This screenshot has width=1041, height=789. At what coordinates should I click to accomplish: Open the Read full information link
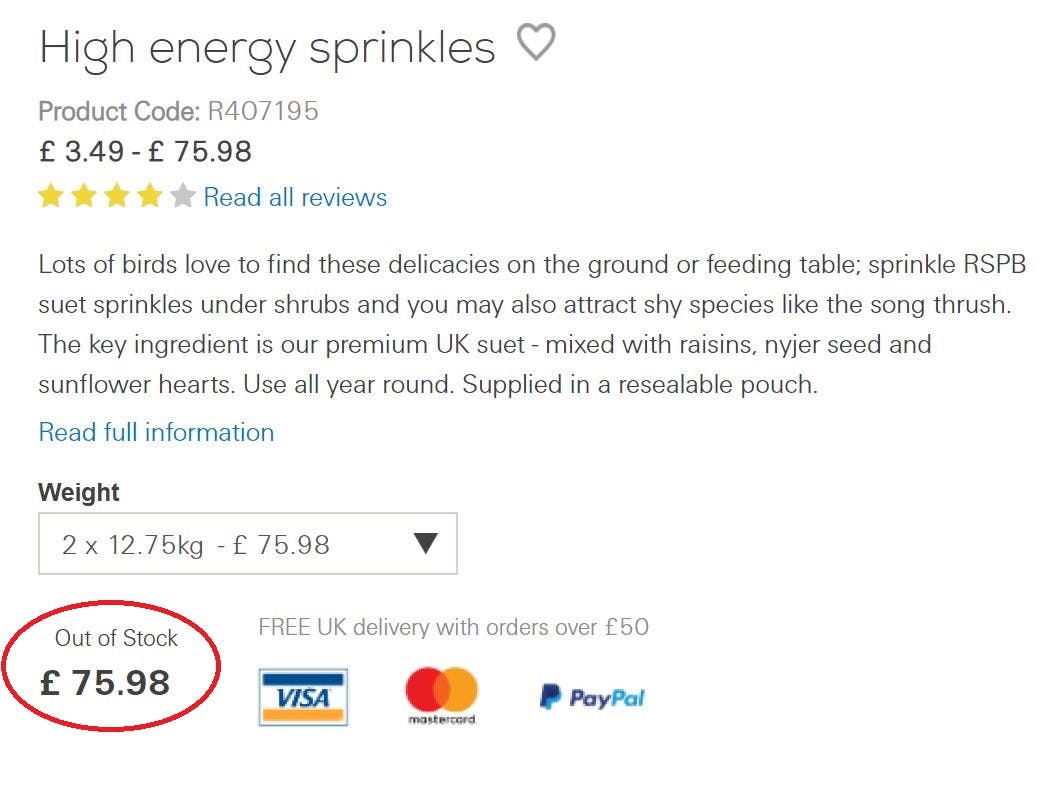156,432
